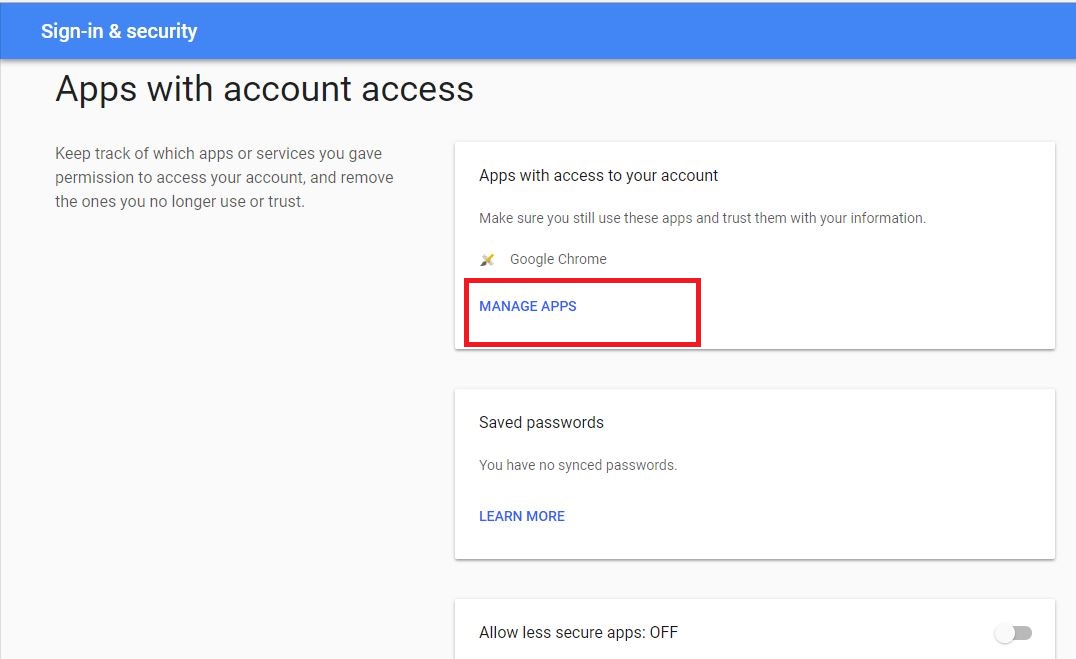
Task: Click the word OFF in the less secure apps label
Action: point(664,632)
